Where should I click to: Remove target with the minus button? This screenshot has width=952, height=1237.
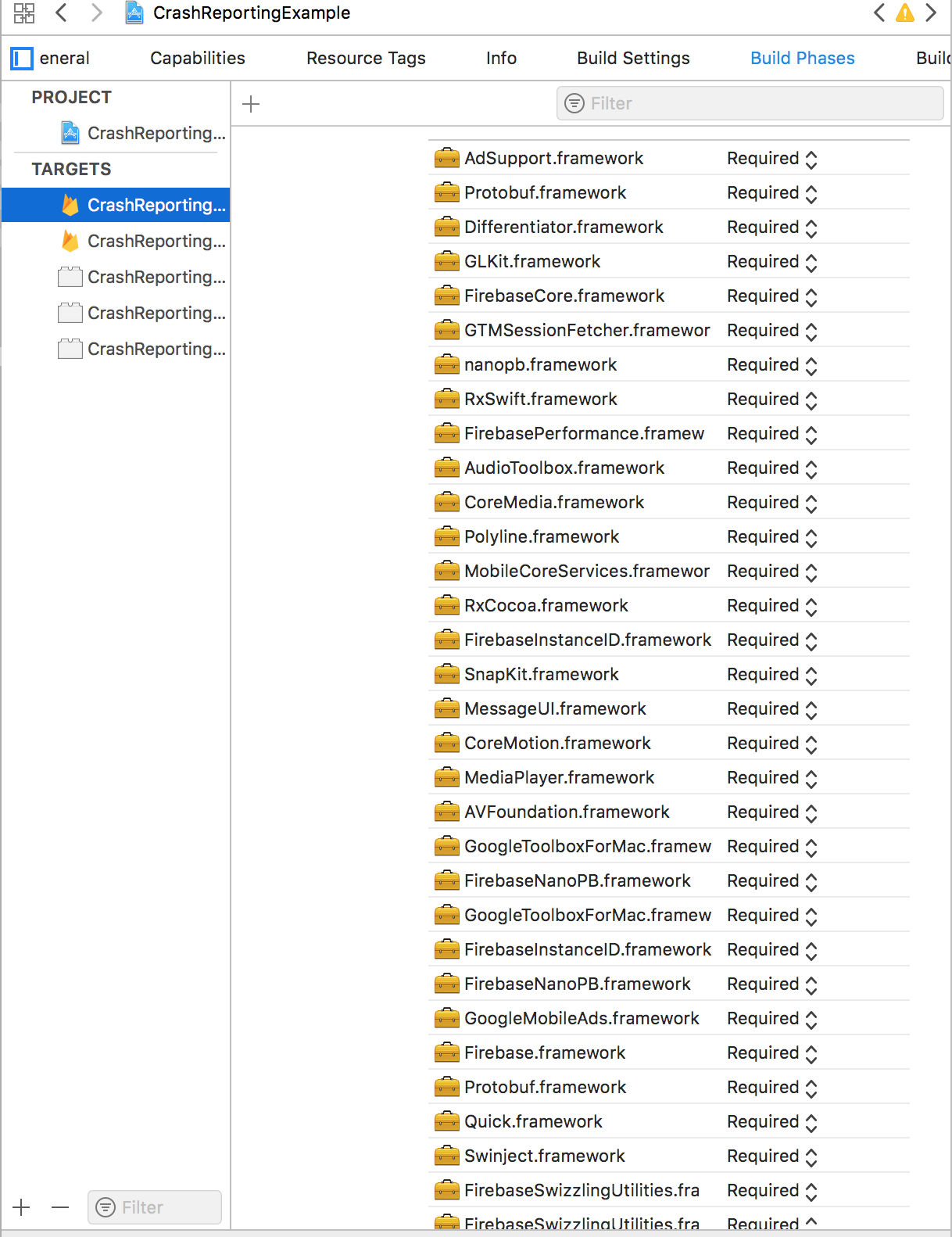pos(60,1207)
